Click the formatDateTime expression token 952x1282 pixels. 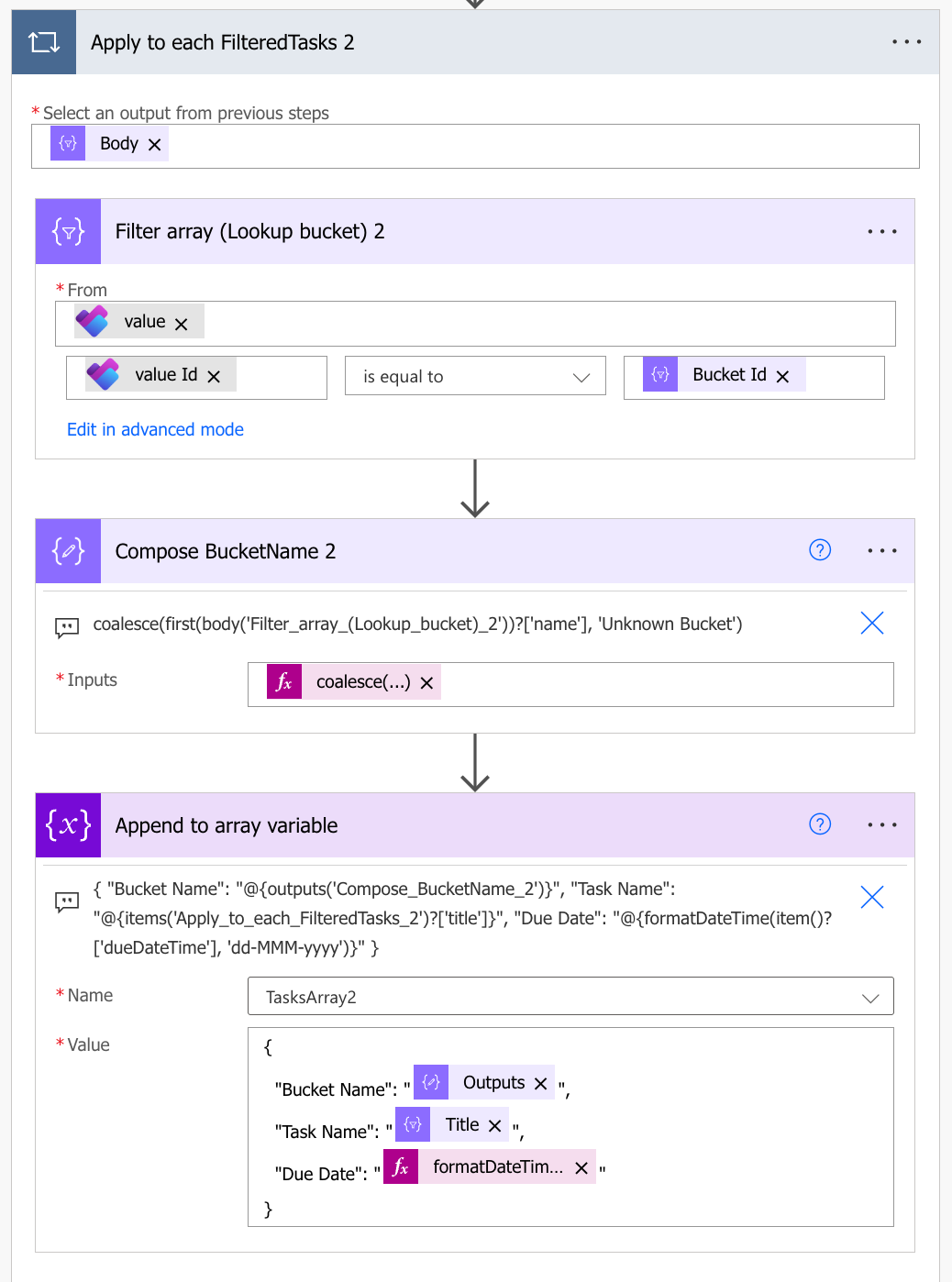pos(490,1166)
